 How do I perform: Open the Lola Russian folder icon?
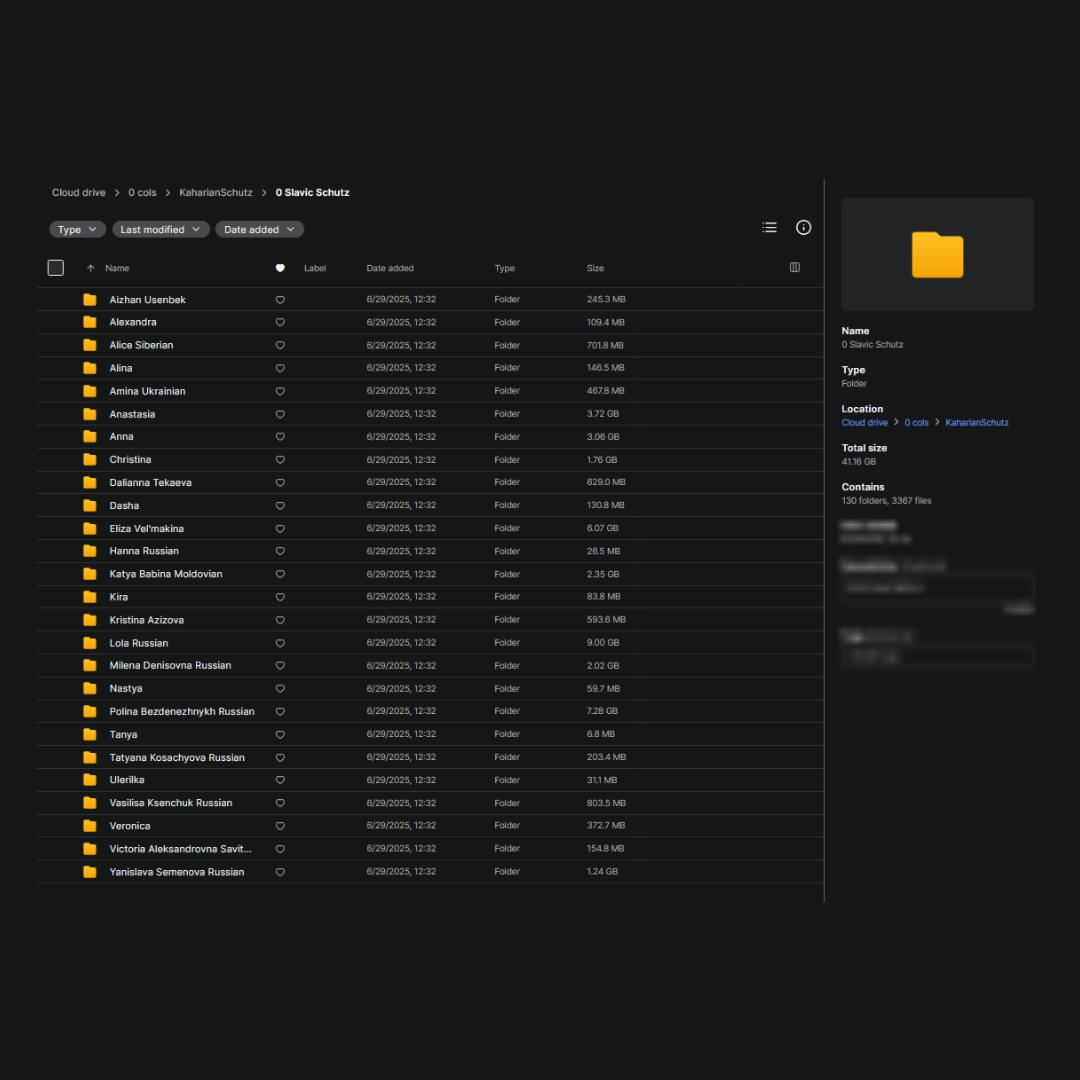(90, 643)
